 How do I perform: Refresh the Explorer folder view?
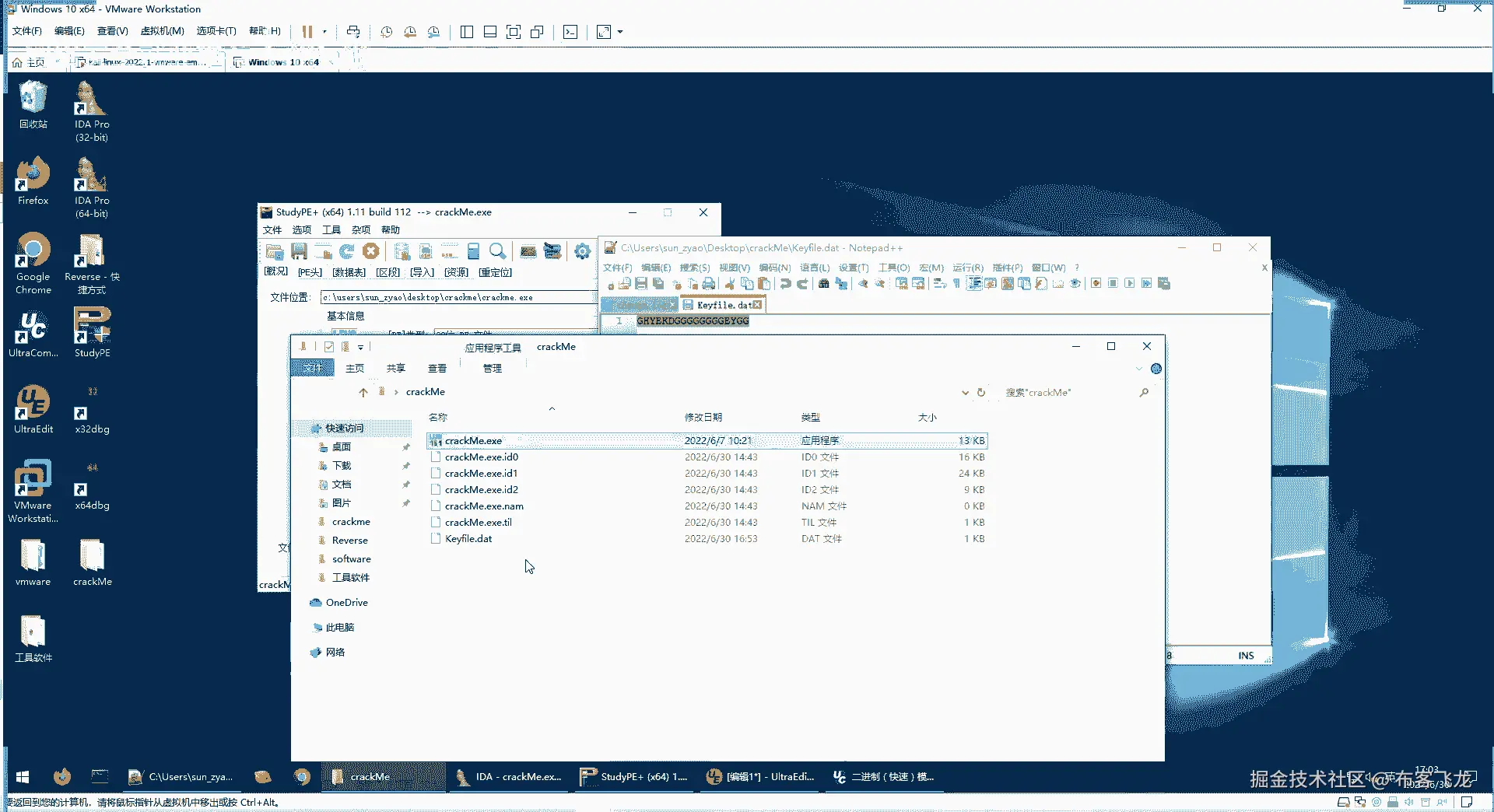981,393
